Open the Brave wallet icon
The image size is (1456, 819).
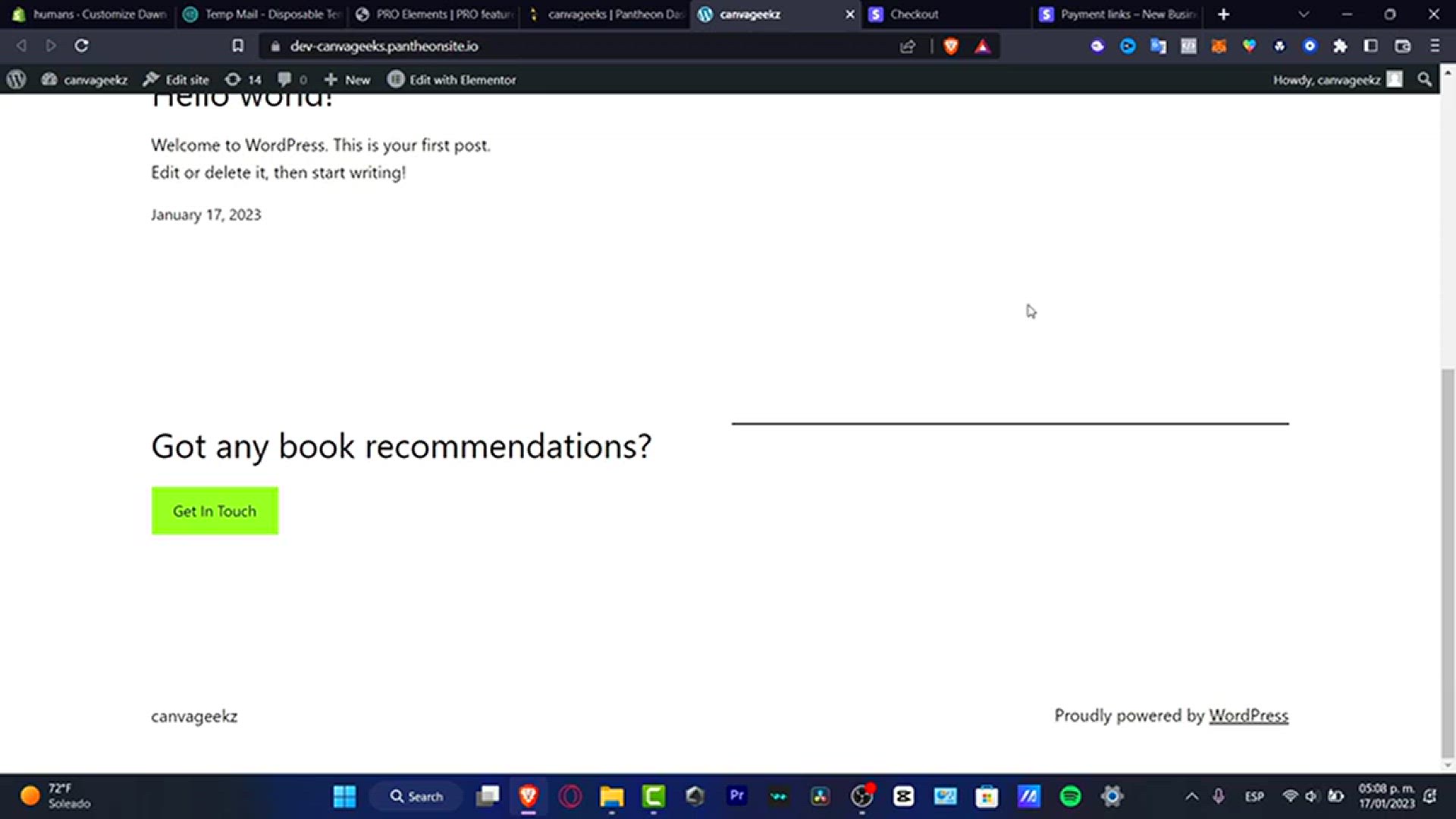pos(1402,46)
